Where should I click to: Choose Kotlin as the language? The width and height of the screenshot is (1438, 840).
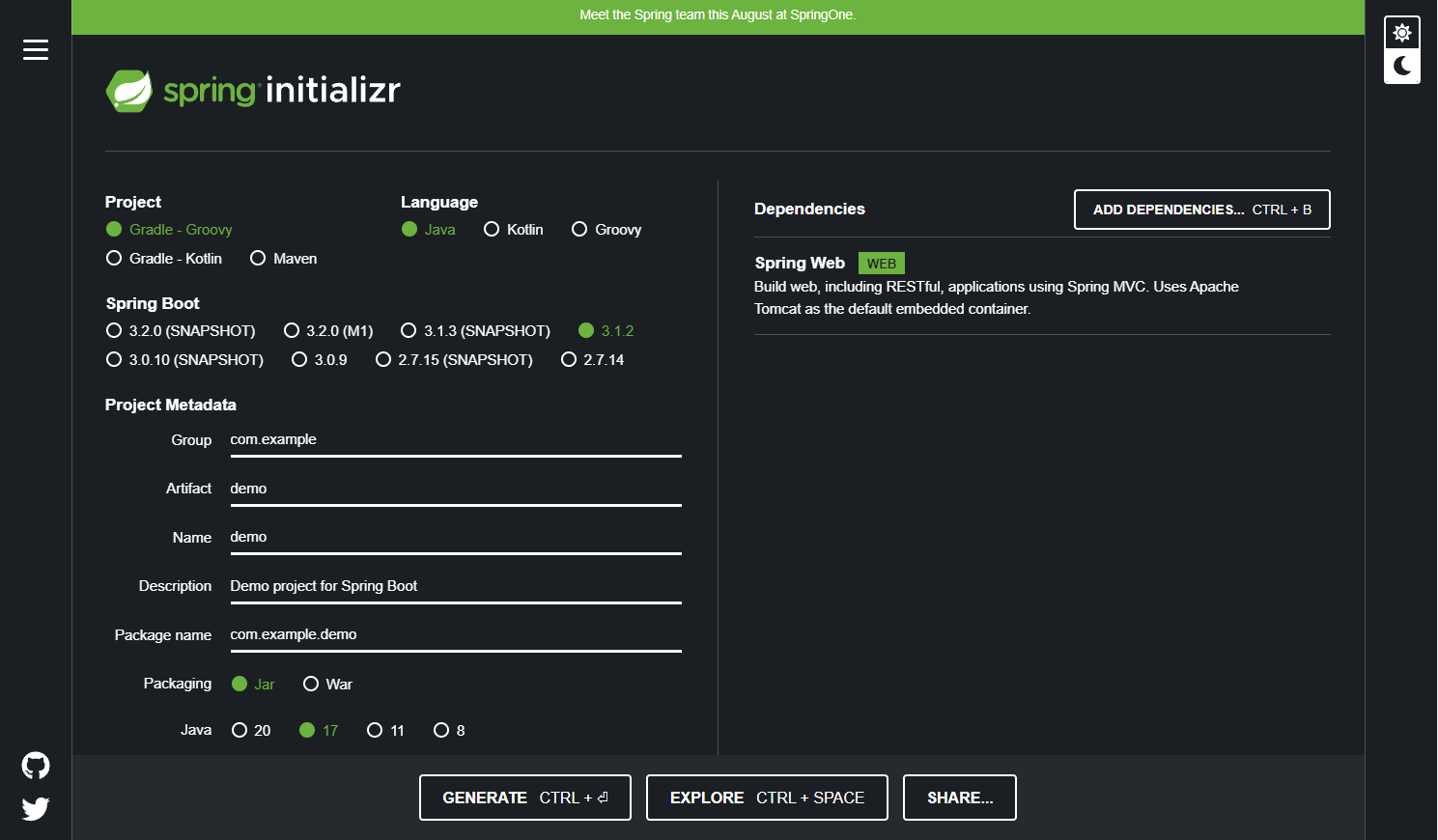click(x=514, y=230)
